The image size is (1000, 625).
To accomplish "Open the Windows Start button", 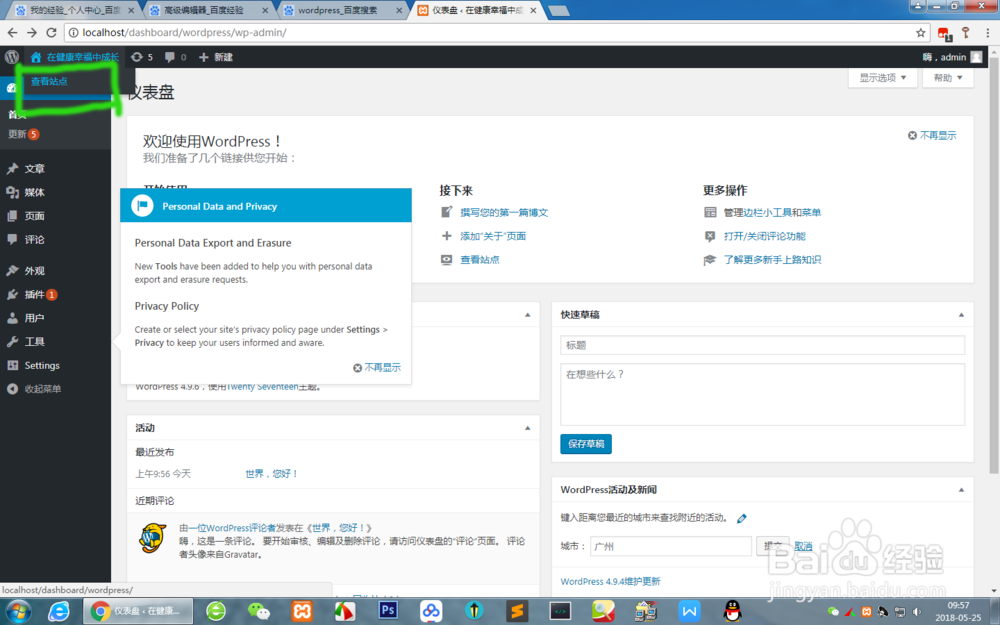I will [x=17, y=612].
